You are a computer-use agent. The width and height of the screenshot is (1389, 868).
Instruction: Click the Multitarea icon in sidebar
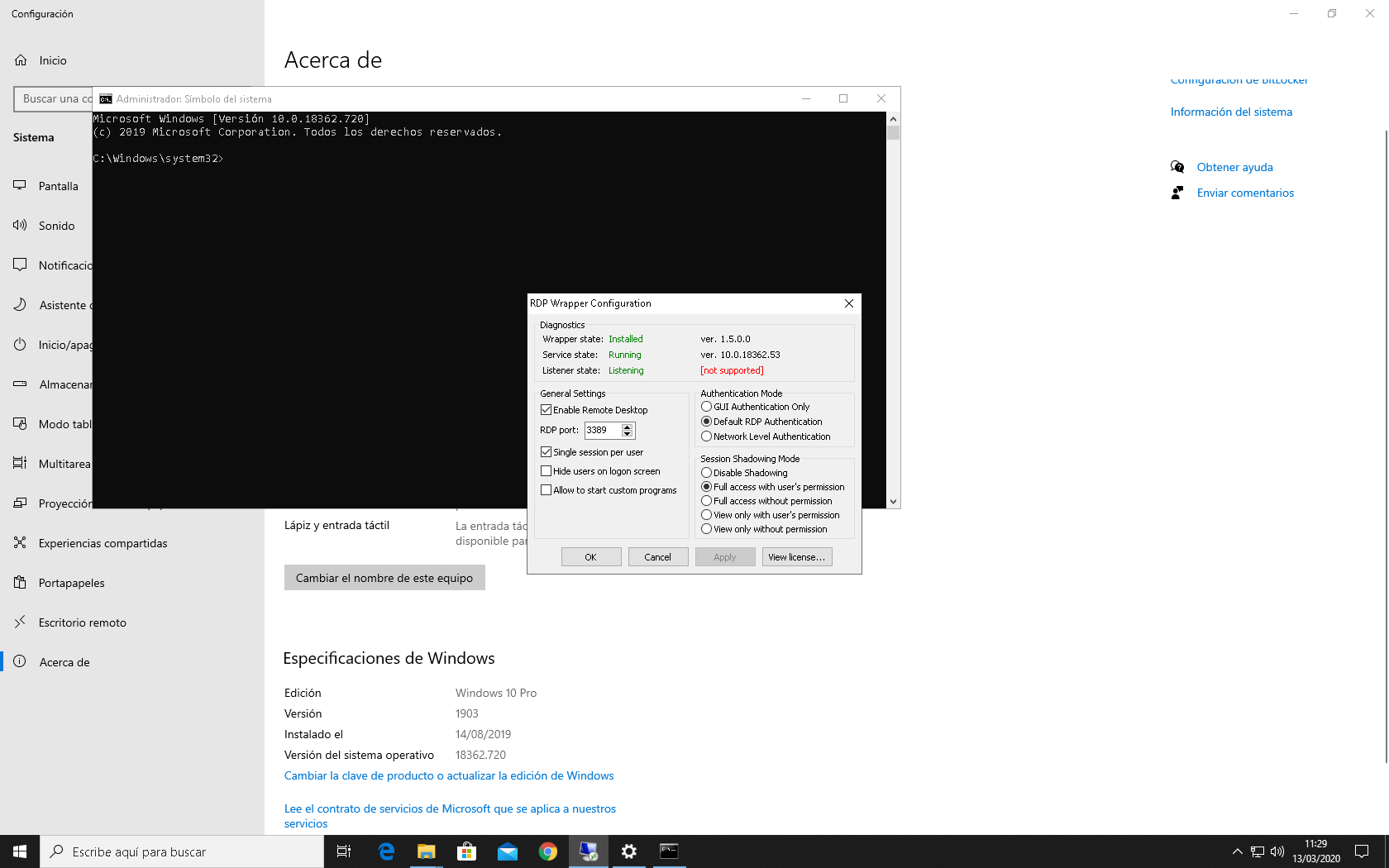(x=20, y=464)
